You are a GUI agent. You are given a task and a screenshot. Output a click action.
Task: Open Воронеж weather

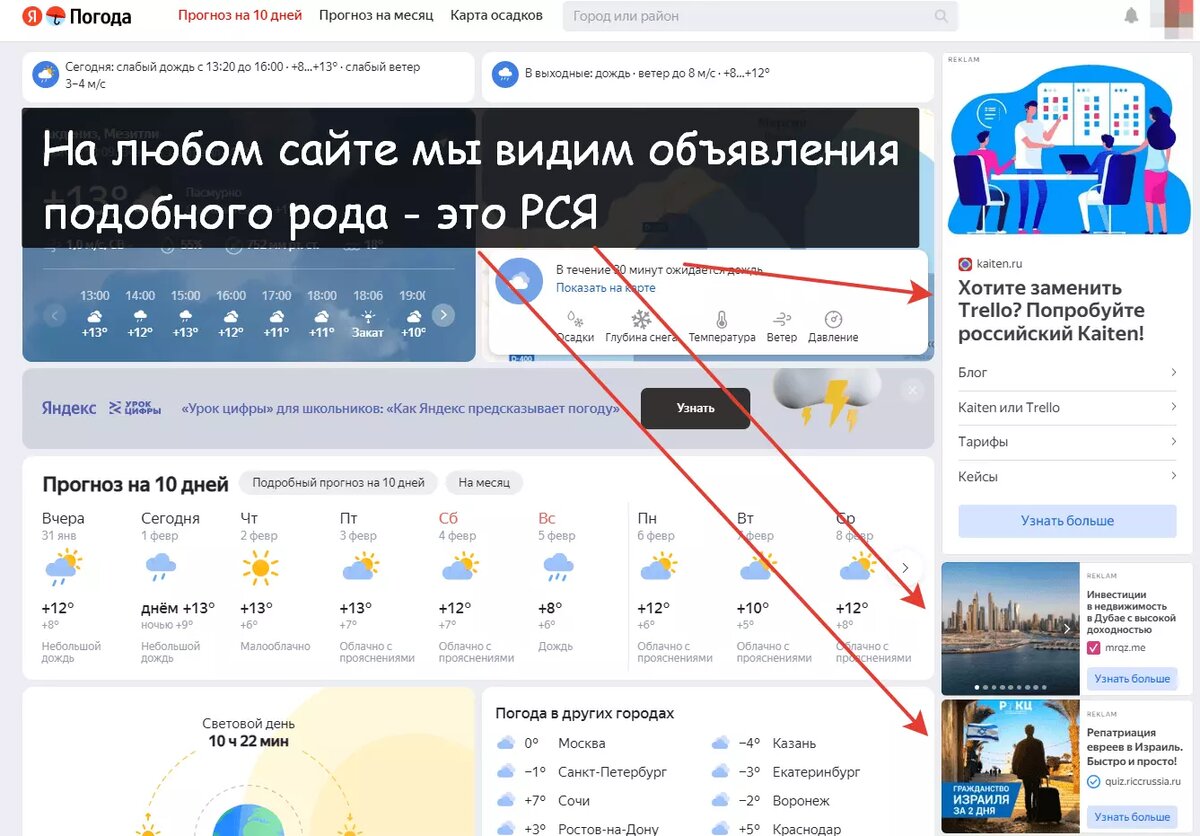click(x=801, y=801)
